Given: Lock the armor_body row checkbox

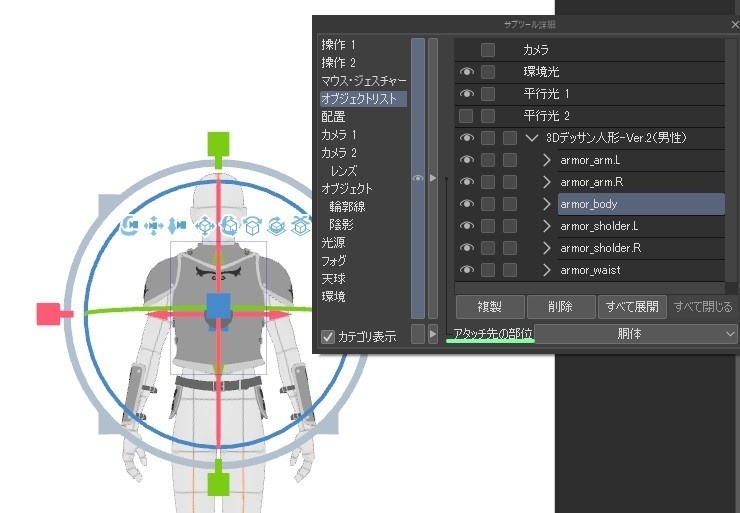Looking at the screenshot, I should tap(488, 204).
